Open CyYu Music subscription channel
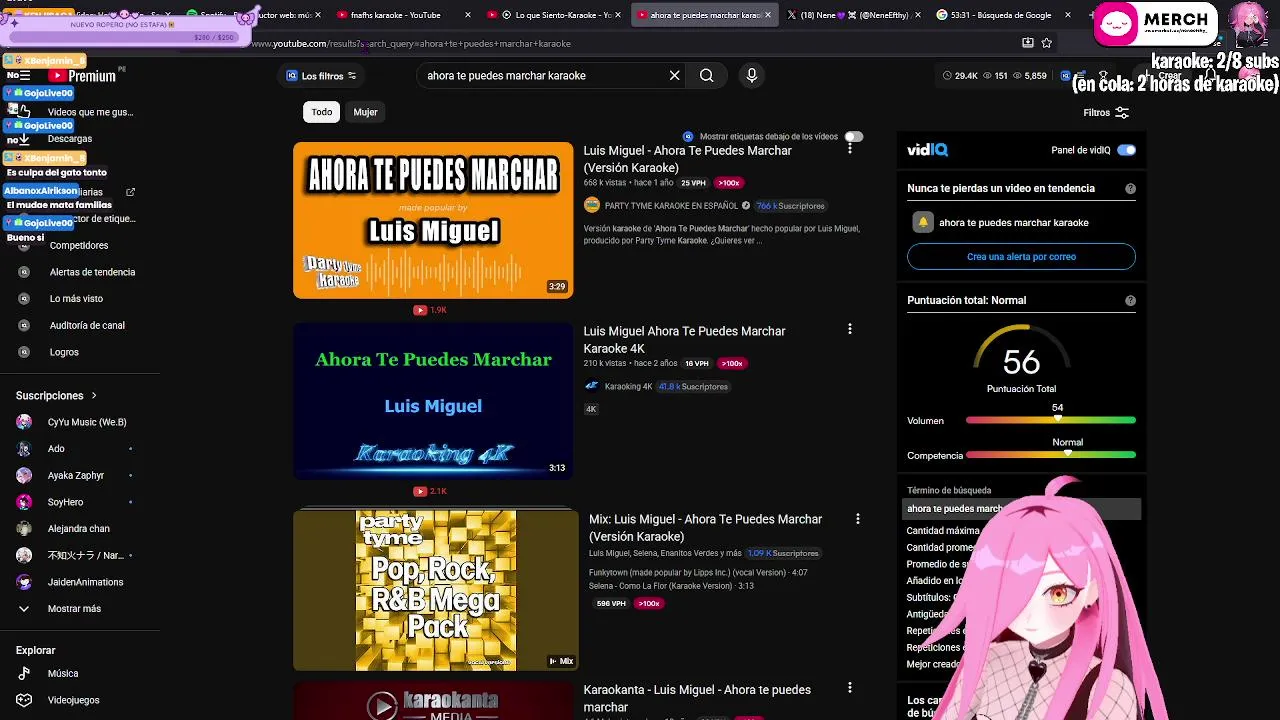Viewport: 1280px width, 720px height. [x=87, y=422]
